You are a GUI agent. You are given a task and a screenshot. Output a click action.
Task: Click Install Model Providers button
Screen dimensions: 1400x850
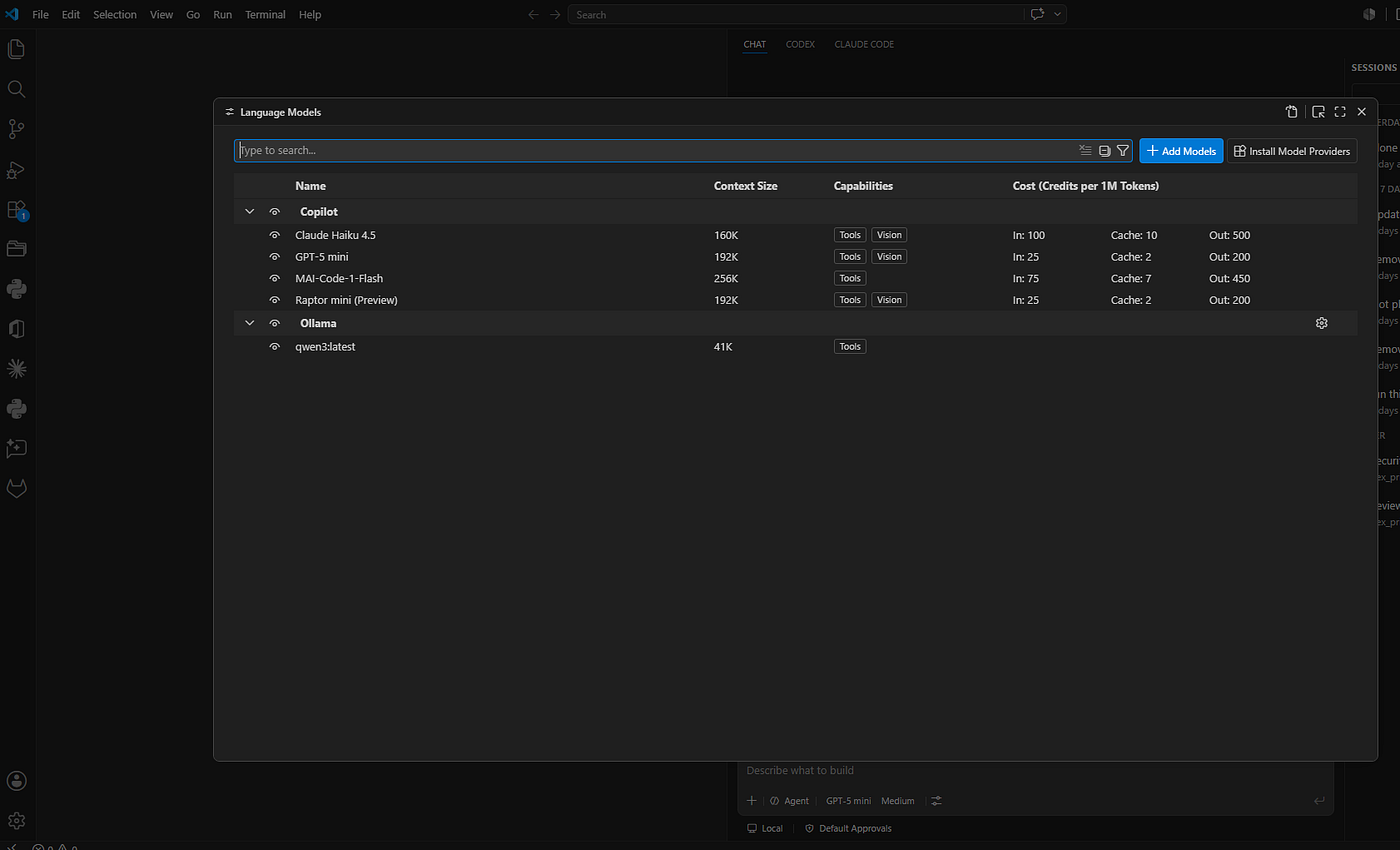pos(1292,151)
